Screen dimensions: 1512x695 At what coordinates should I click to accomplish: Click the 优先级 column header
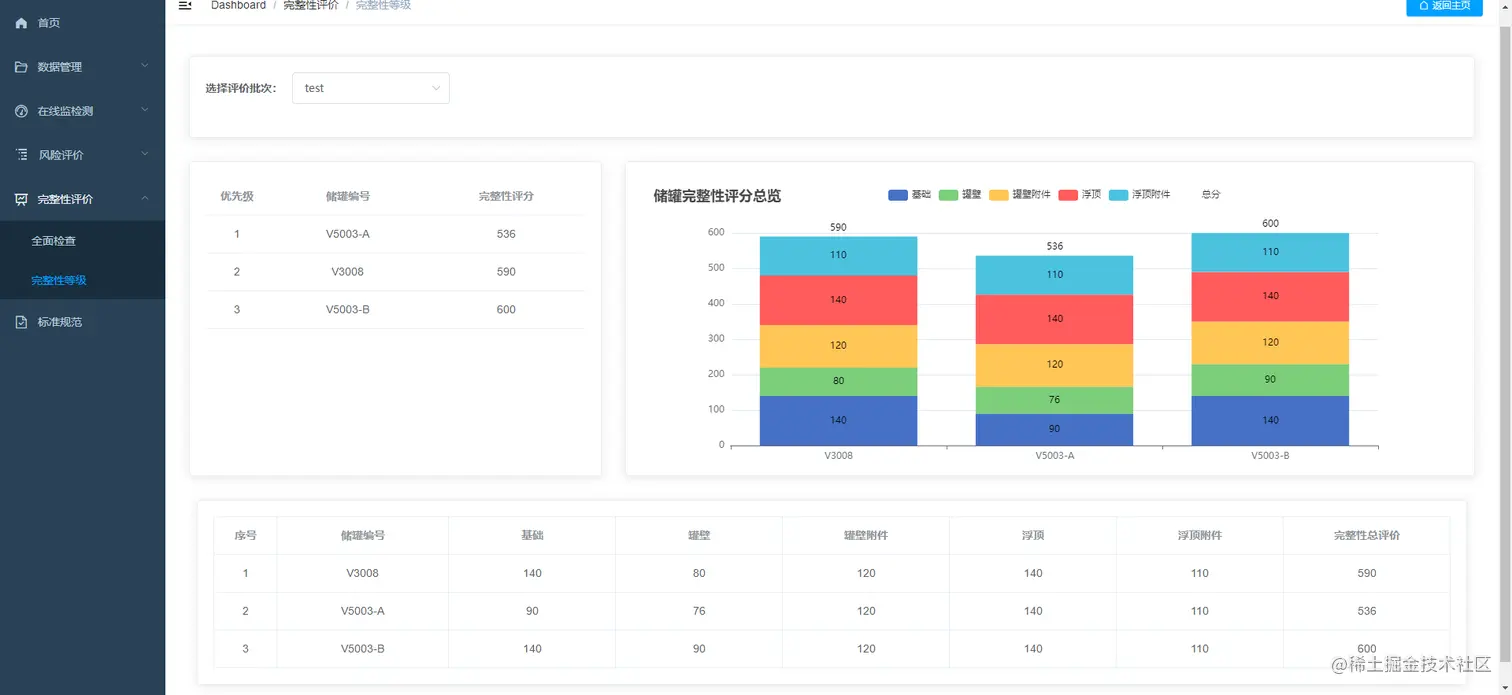pyautogui.click(x=237, y=196)
